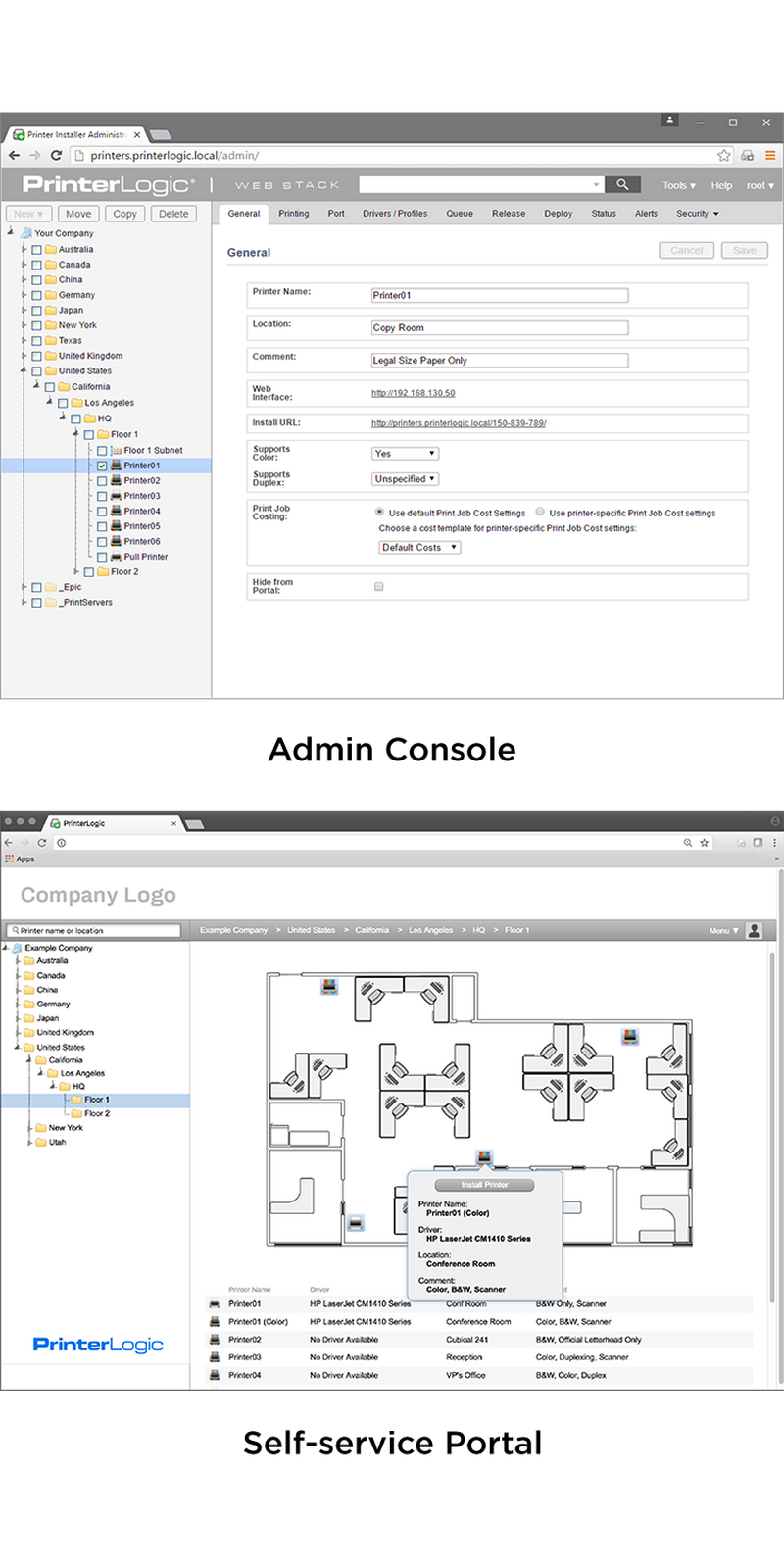This screenshot has height=1568, width=784.
Task: Open the Default Costs template dropdown
Action: pos(419,548)
